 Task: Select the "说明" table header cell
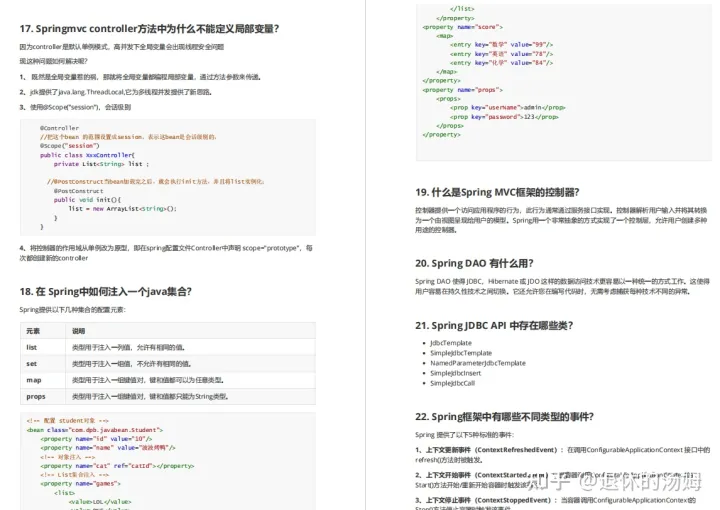point(191,331)
